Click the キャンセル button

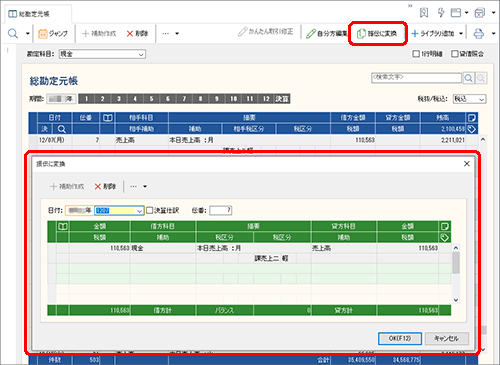pyautogui.click(x=447, y=338)
